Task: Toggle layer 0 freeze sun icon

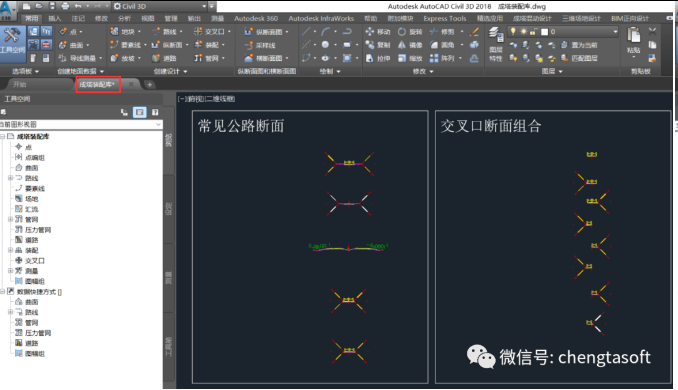Action: [523, 32]
